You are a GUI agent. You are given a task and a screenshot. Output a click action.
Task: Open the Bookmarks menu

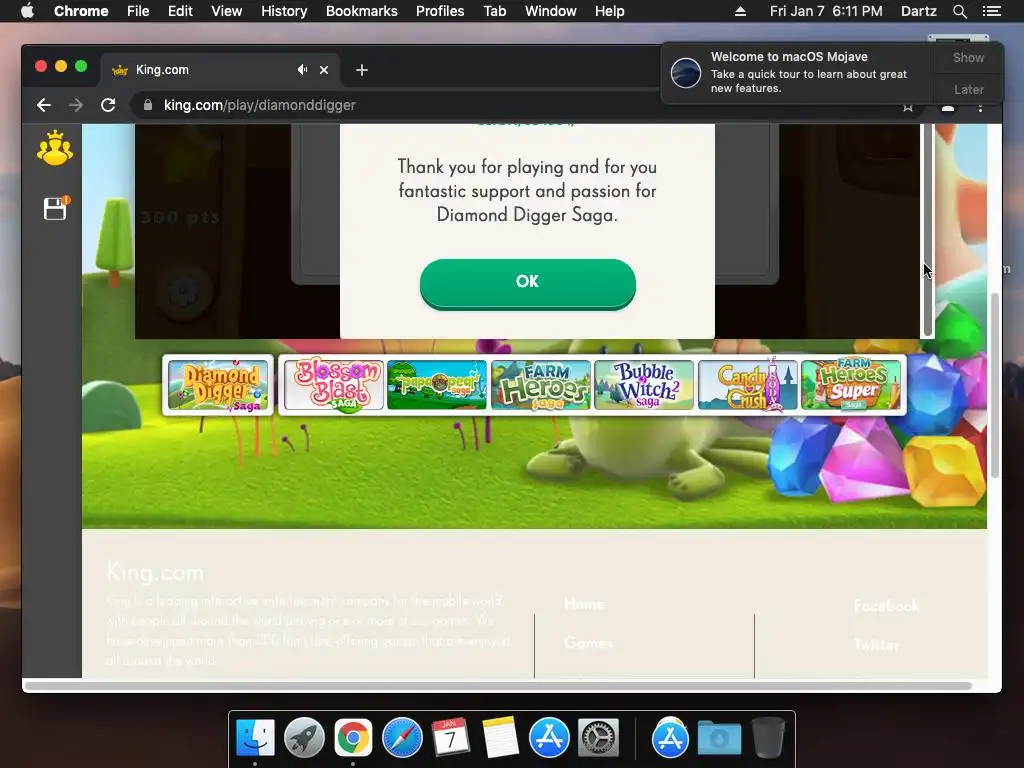(x=362, y=11)
